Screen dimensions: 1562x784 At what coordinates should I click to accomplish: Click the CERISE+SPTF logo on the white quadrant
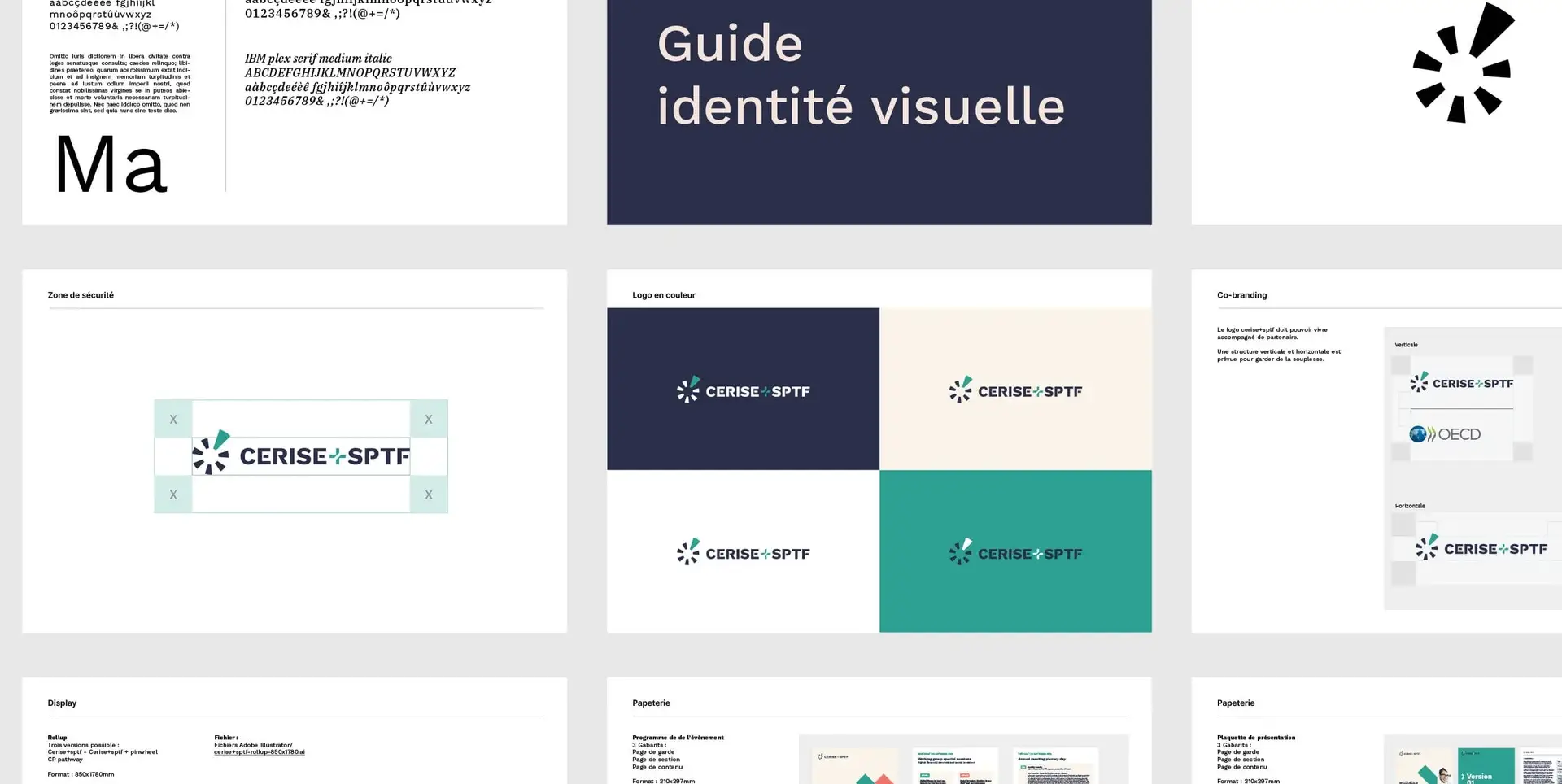pos(743,552)
